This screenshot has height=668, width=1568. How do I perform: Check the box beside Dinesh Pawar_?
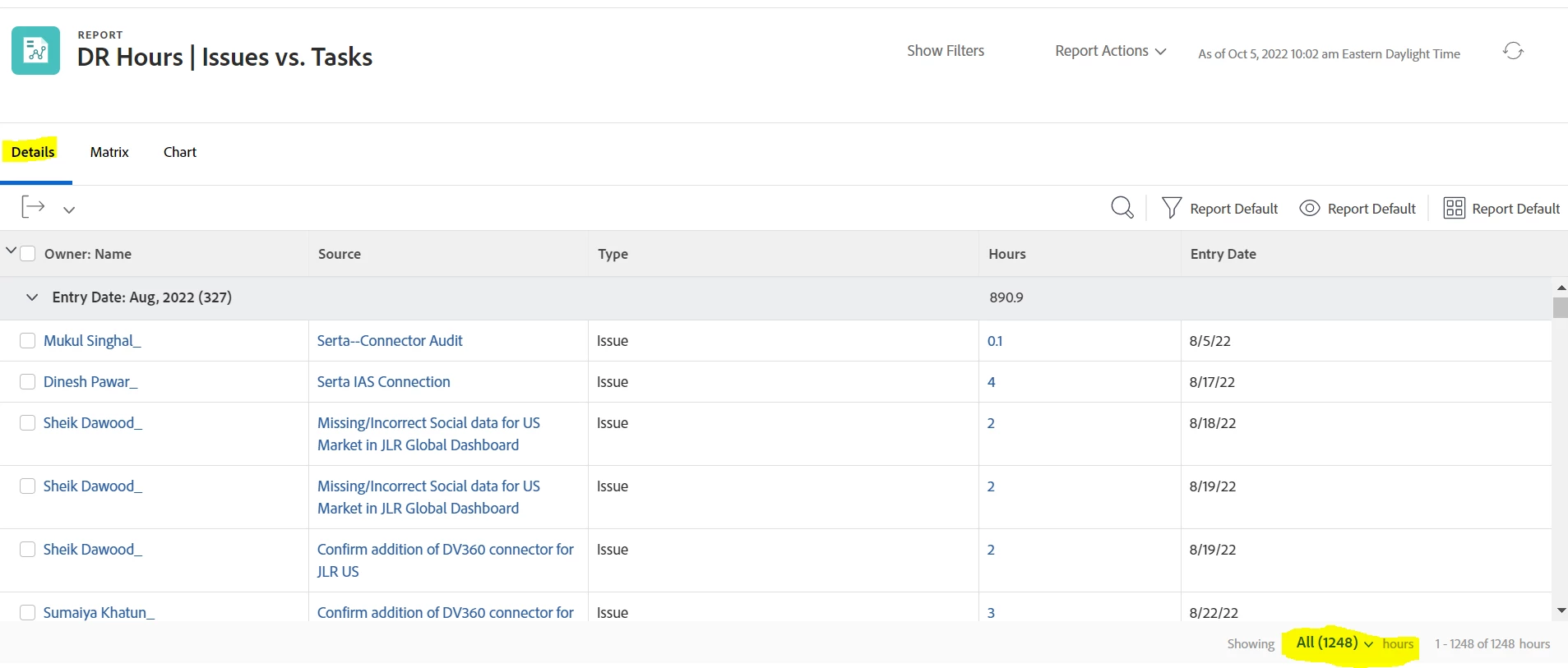pyautogui.click(x=28, y=382)
